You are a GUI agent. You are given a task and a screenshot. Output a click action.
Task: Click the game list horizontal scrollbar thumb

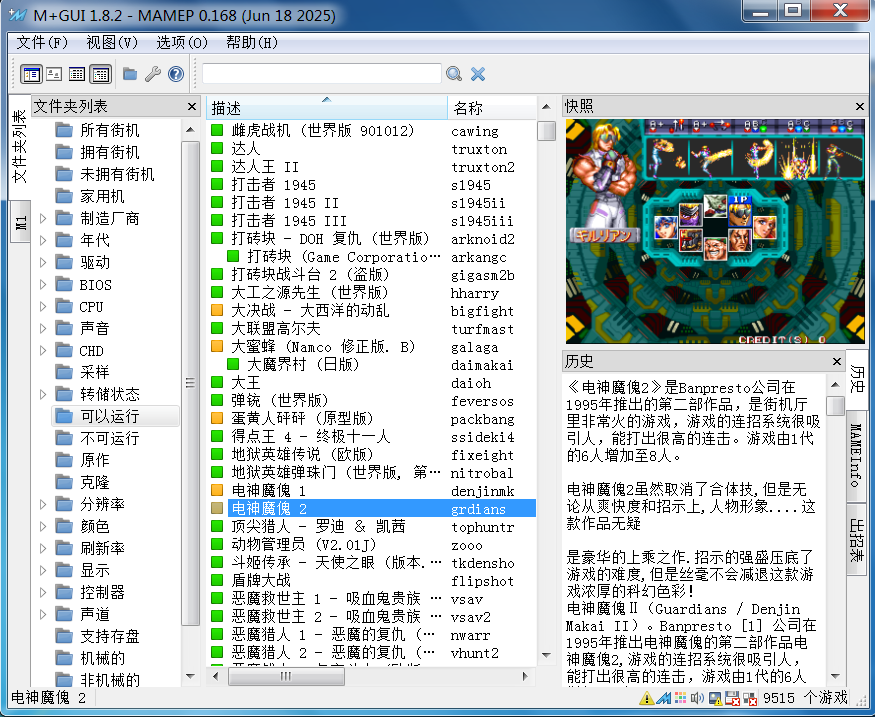(x=286, y=676)
